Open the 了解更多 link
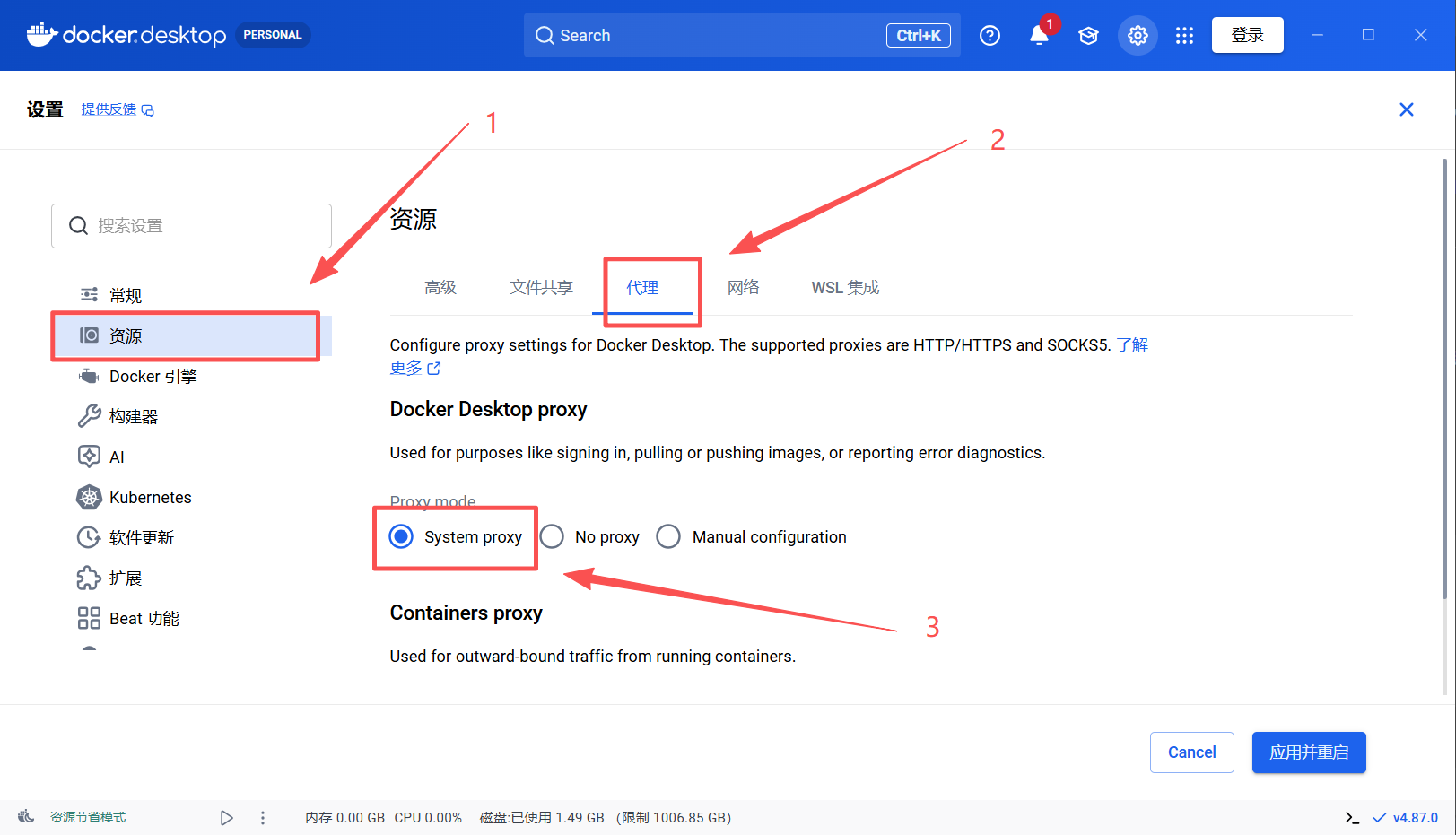Image resolution: width=1456 pixels, height=835 pixels. (1132, 345)
